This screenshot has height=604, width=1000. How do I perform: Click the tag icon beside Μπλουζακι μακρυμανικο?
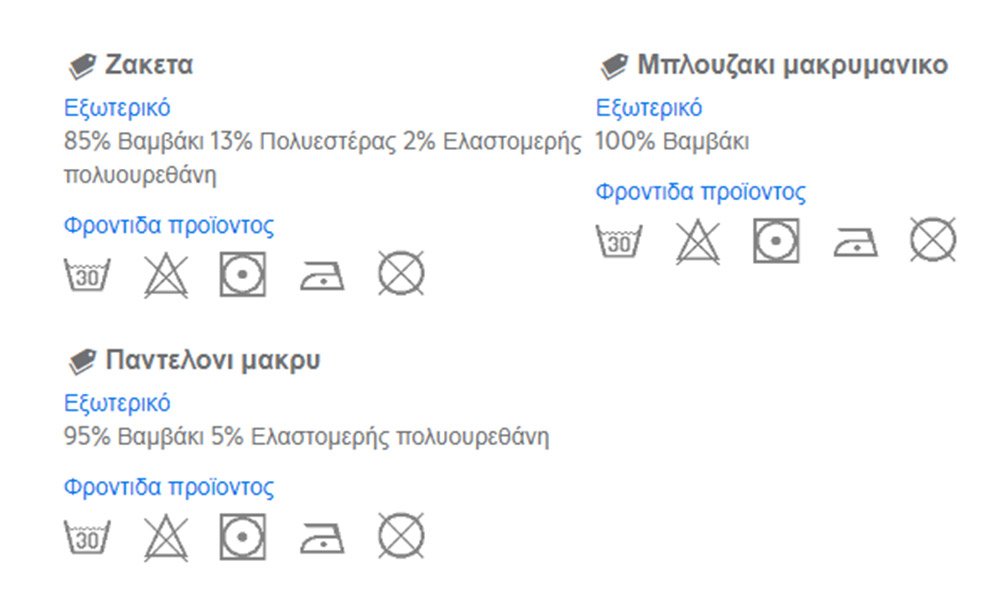coord(614,66)
